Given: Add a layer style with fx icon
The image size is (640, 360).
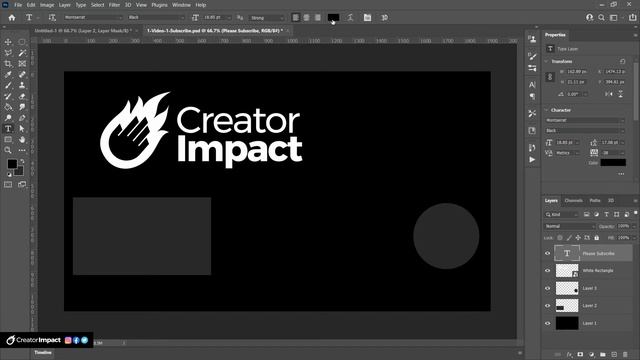Looking at the screenshot, I should pyautogui.click(x=569, y=354).
